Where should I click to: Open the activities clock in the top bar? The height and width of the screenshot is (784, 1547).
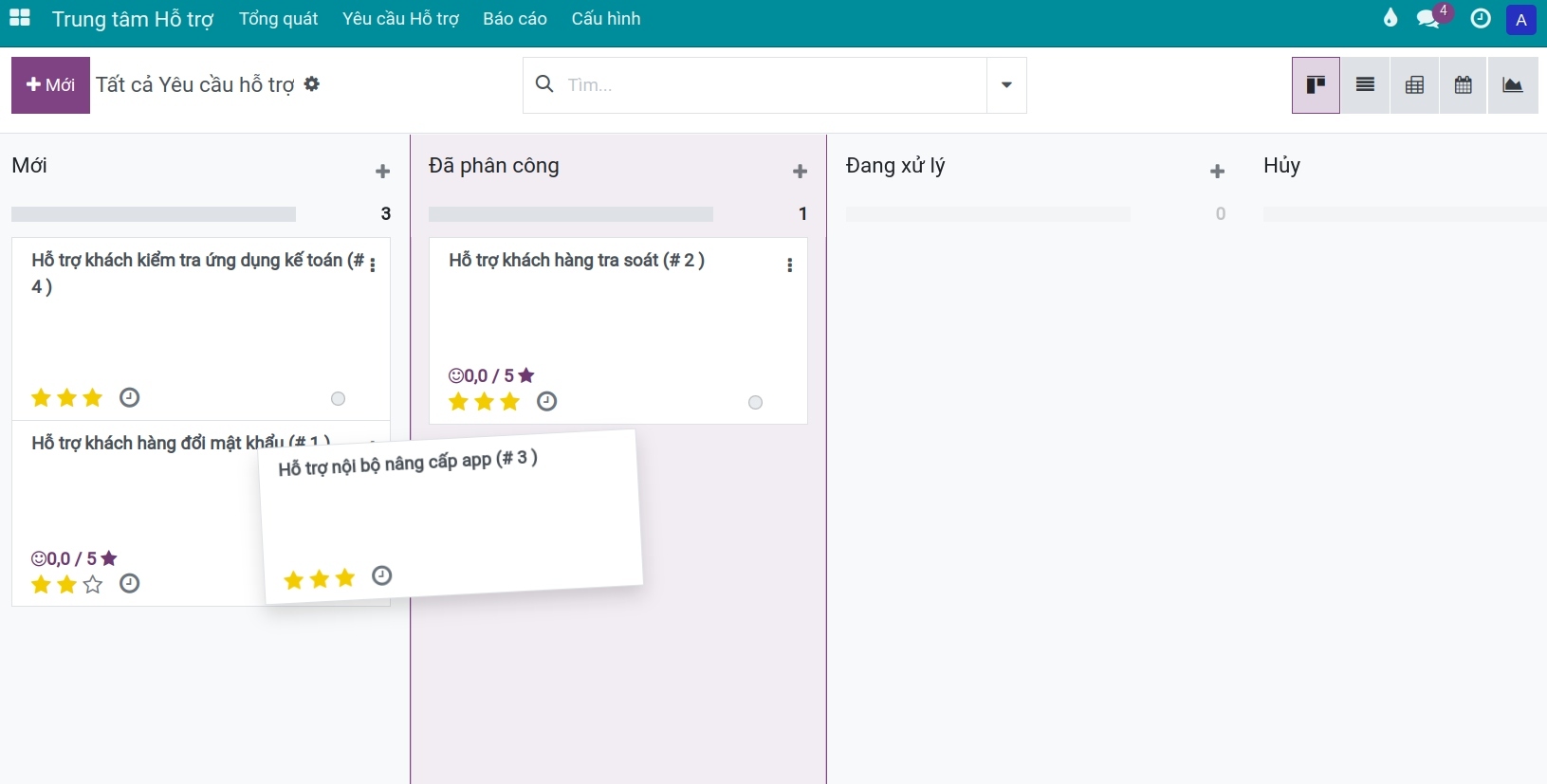click(x=1481, y=18)
